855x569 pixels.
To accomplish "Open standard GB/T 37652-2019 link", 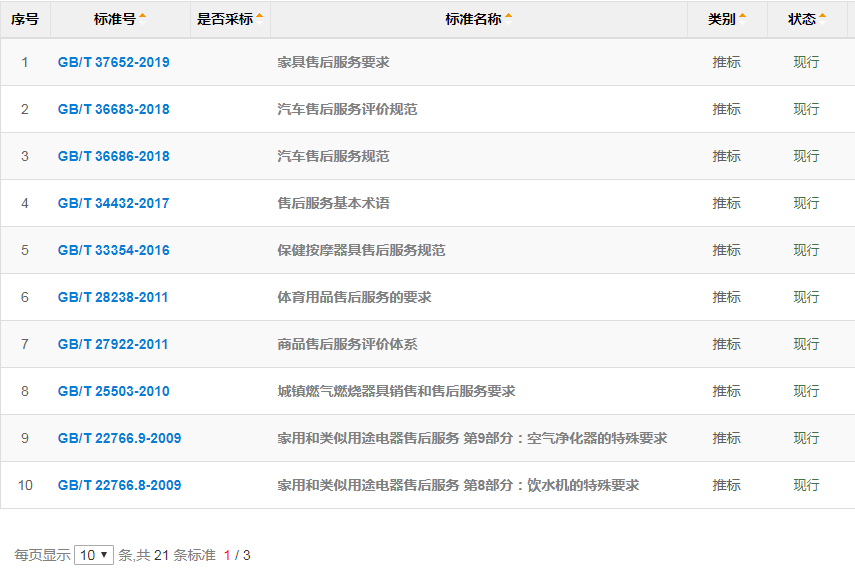I will [113, 62].
